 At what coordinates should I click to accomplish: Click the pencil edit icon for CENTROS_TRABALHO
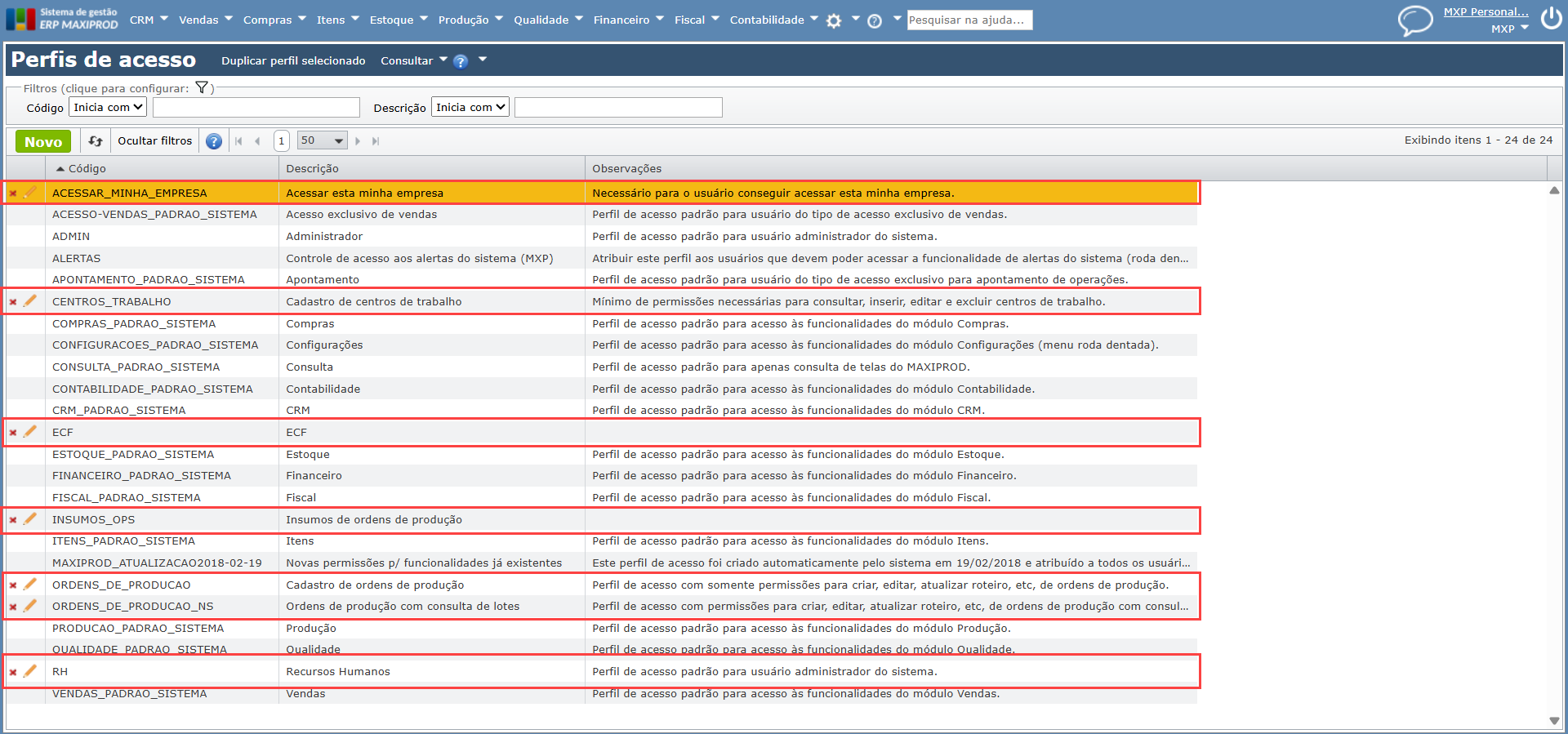(x=30, y=301)
